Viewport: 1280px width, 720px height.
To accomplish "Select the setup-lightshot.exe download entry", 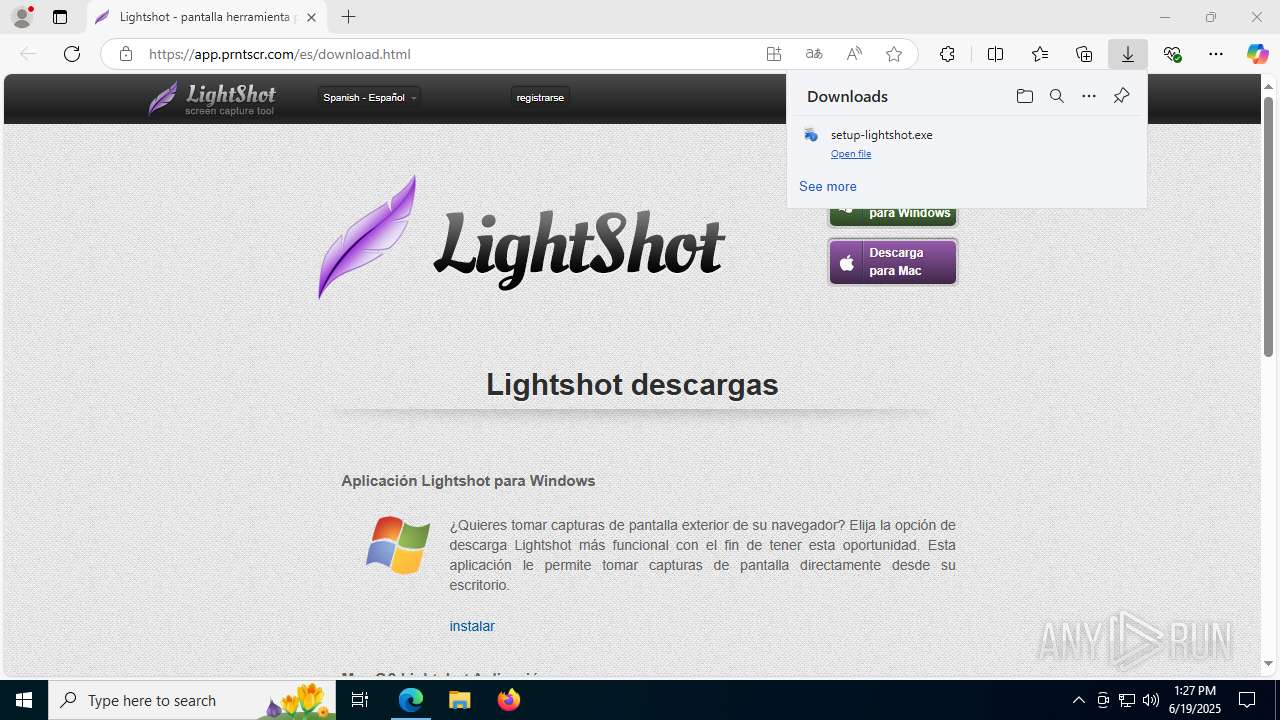I will click(966, 143).
